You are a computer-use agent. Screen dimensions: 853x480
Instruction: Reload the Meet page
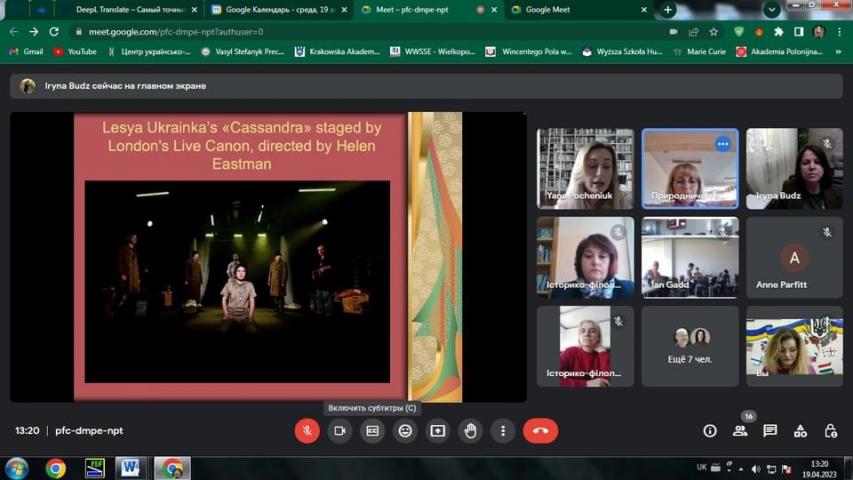click(54, 32)
